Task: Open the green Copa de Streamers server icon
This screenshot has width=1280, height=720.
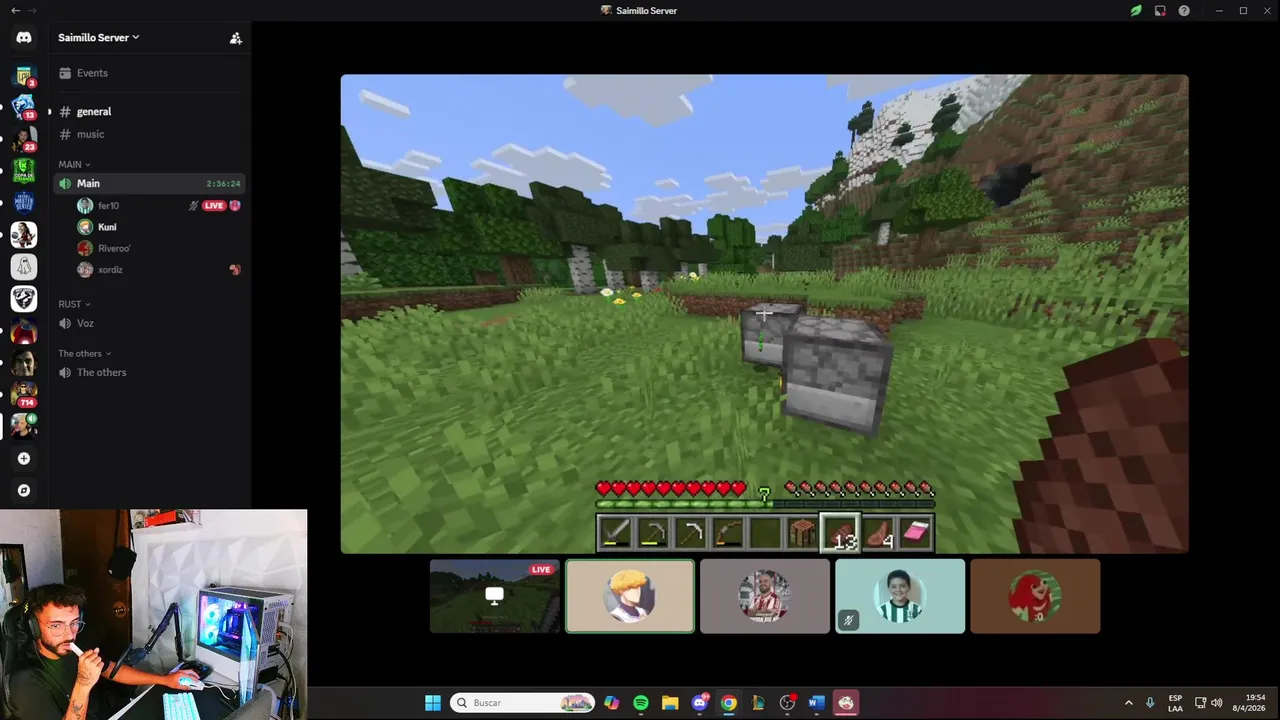Action: tap(24, 171)
